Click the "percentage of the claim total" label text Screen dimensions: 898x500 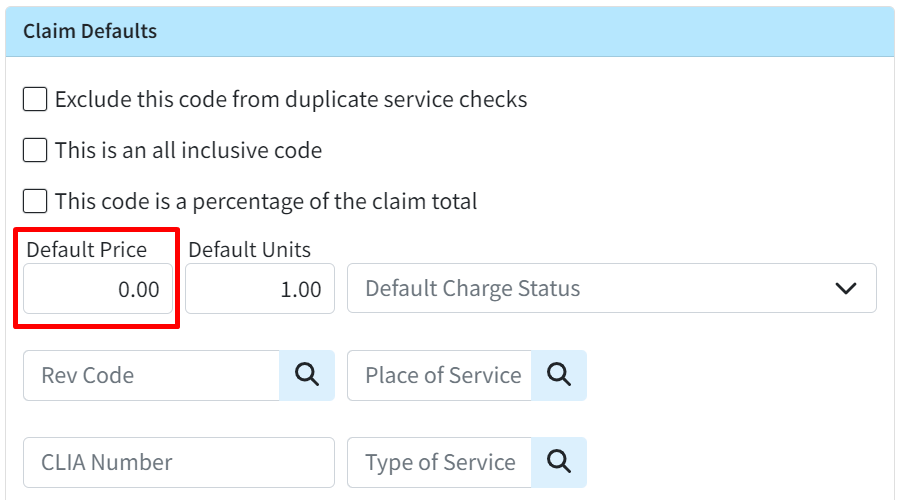pyautogui.click(x=334, y=201)
